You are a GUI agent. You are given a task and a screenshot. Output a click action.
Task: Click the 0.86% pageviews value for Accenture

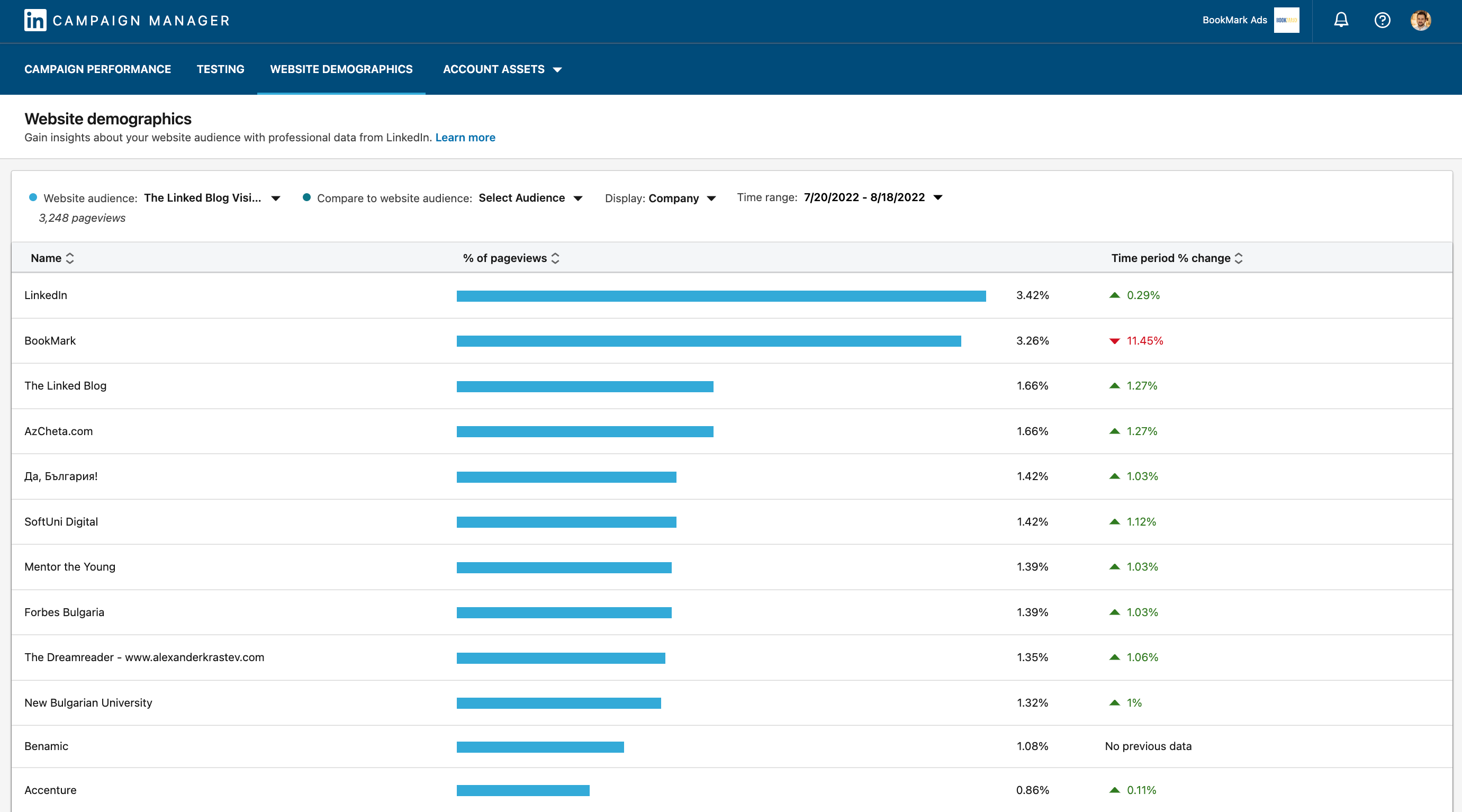[x=1032, y=790]
